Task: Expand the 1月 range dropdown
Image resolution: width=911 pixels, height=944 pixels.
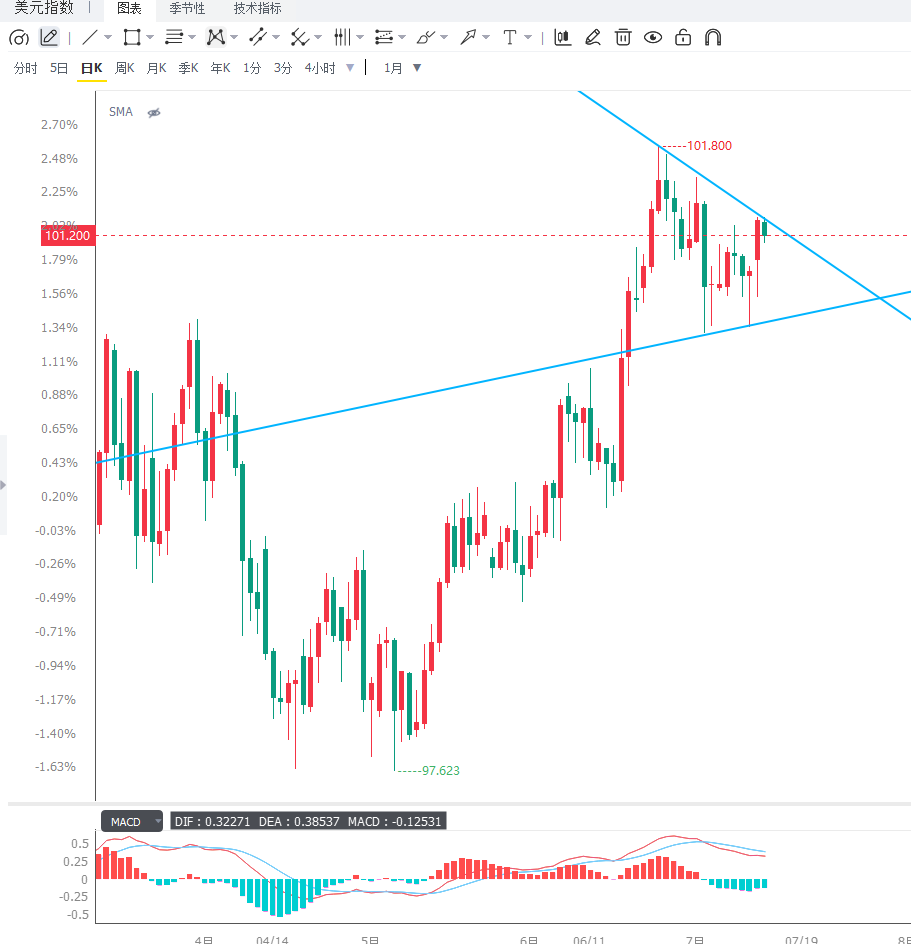Action: point(417,67)
